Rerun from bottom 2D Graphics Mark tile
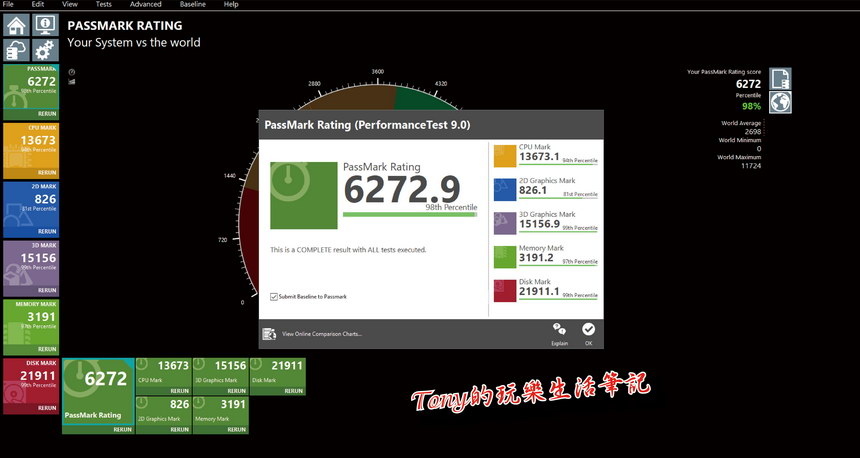The image size is (860, 458). 179,429
